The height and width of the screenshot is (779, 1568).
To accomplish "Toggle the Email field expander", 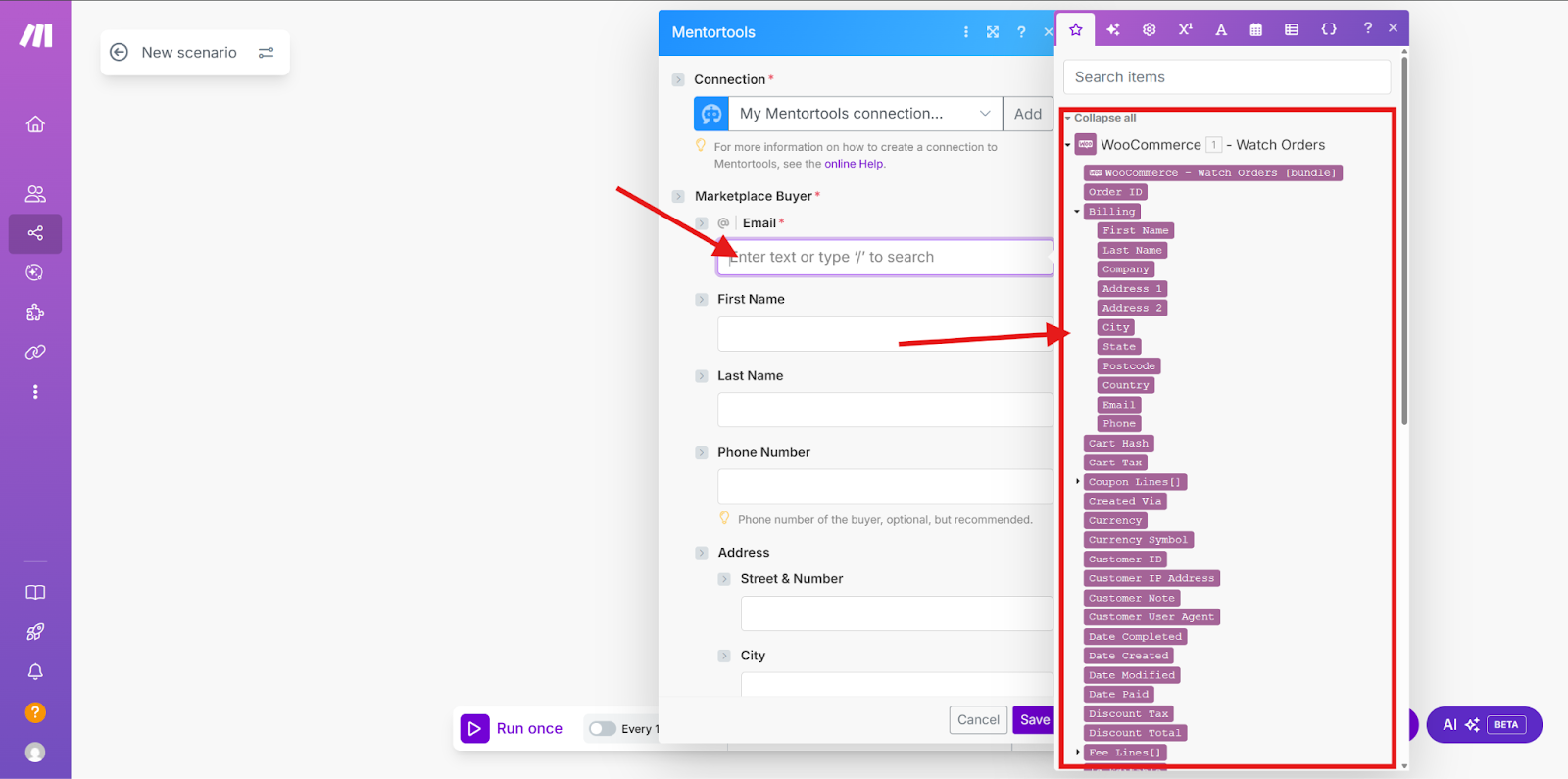I will pyautogui.click(x=701, y=223).
